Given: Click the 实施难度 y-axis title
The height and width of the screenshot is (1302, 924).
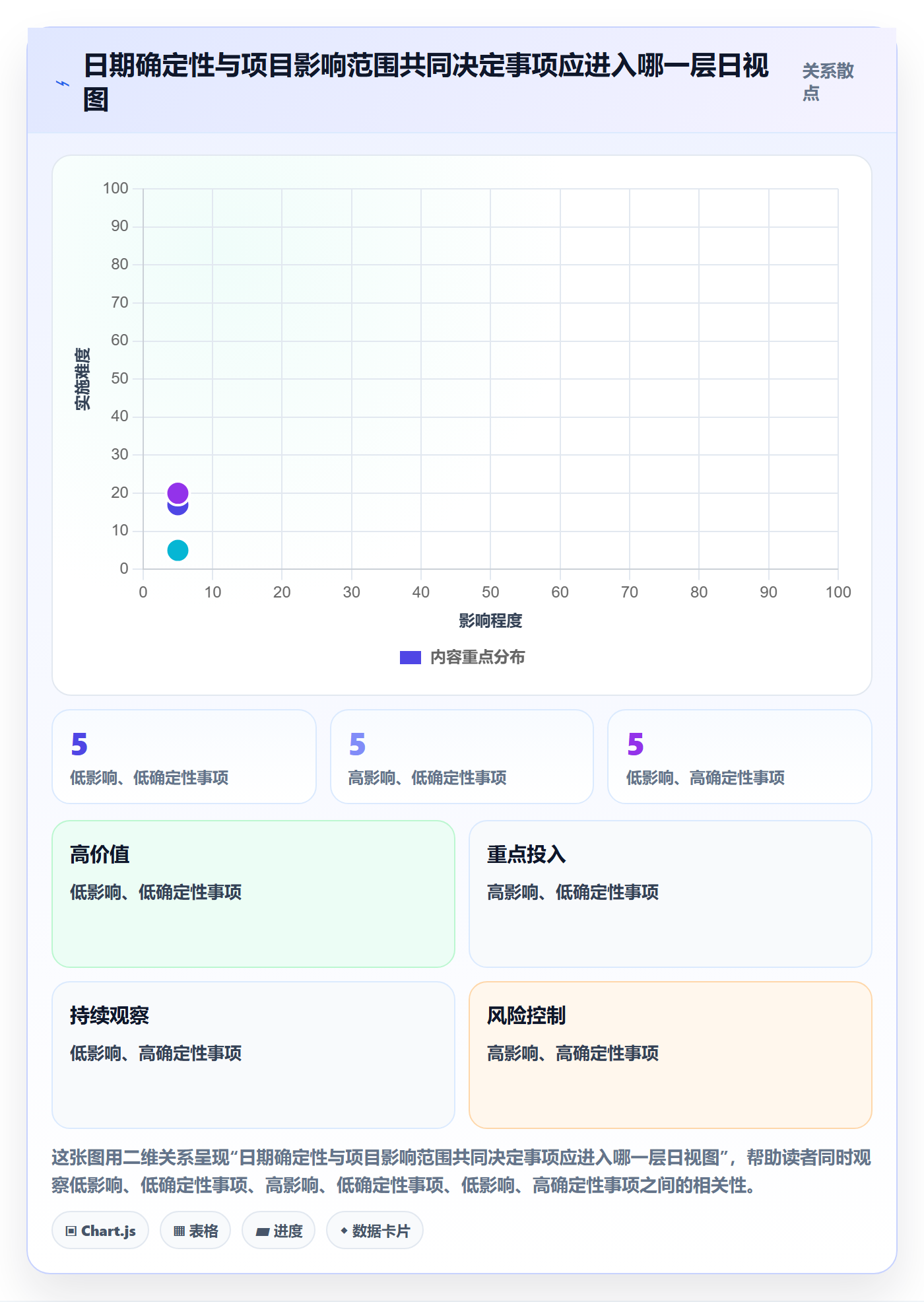Looking at the screenshot, I should [x=82, y=379].
